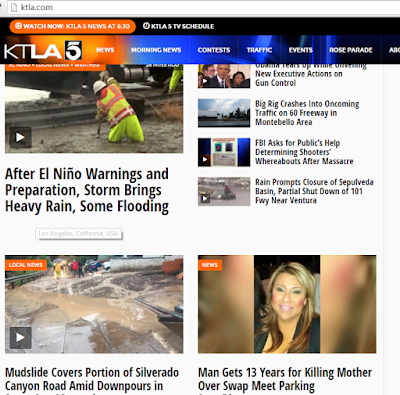Image resolution: width=400 pixels, height=395 pixels.
Task: Open Mudslide Covers Silverado Canyon Road headline
Action: pos(92,380)
